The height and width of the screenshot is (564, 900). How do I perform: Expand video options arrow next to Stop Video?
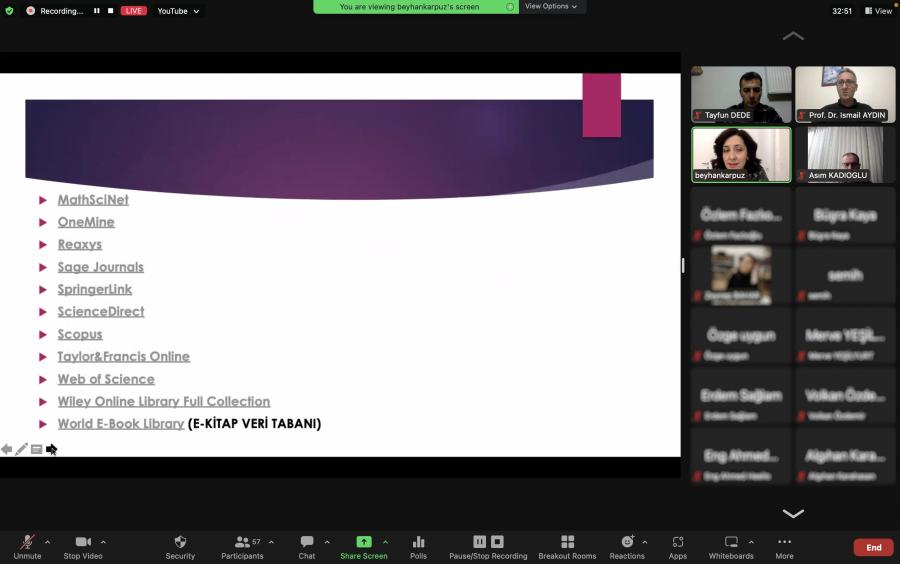[x=103, y=542]
